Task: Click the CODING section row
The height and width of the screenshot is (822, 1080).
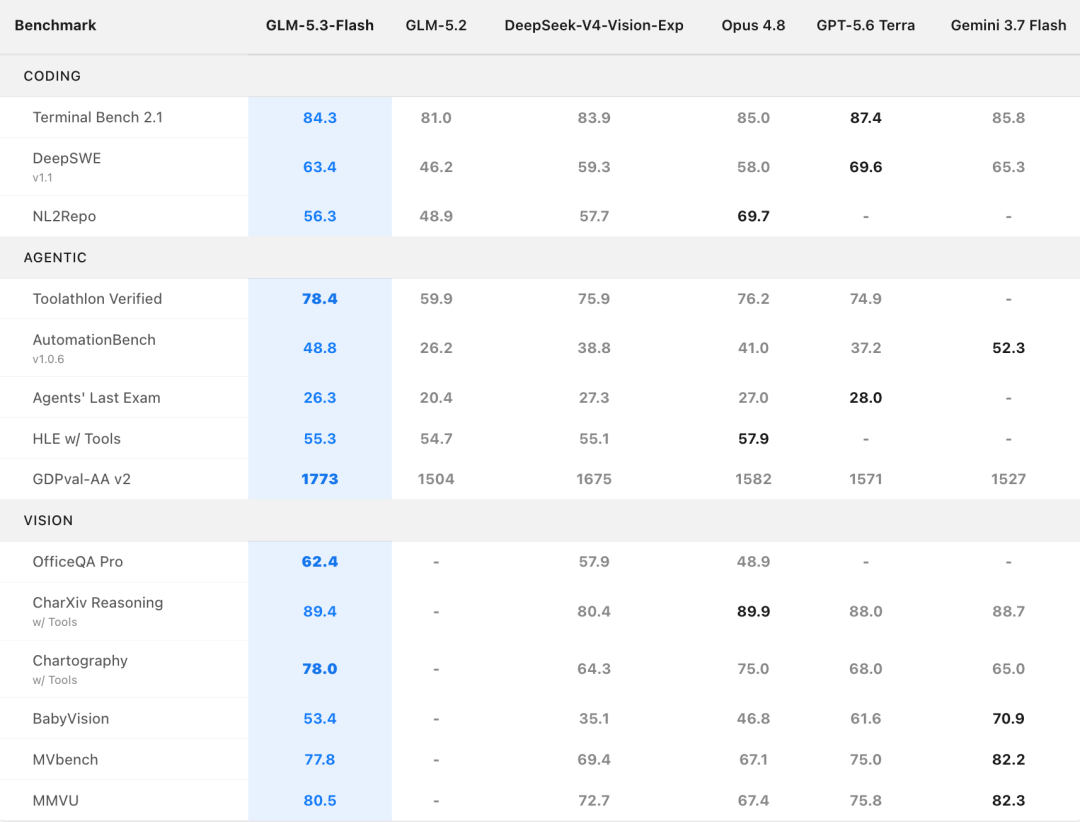Action: 540,76
